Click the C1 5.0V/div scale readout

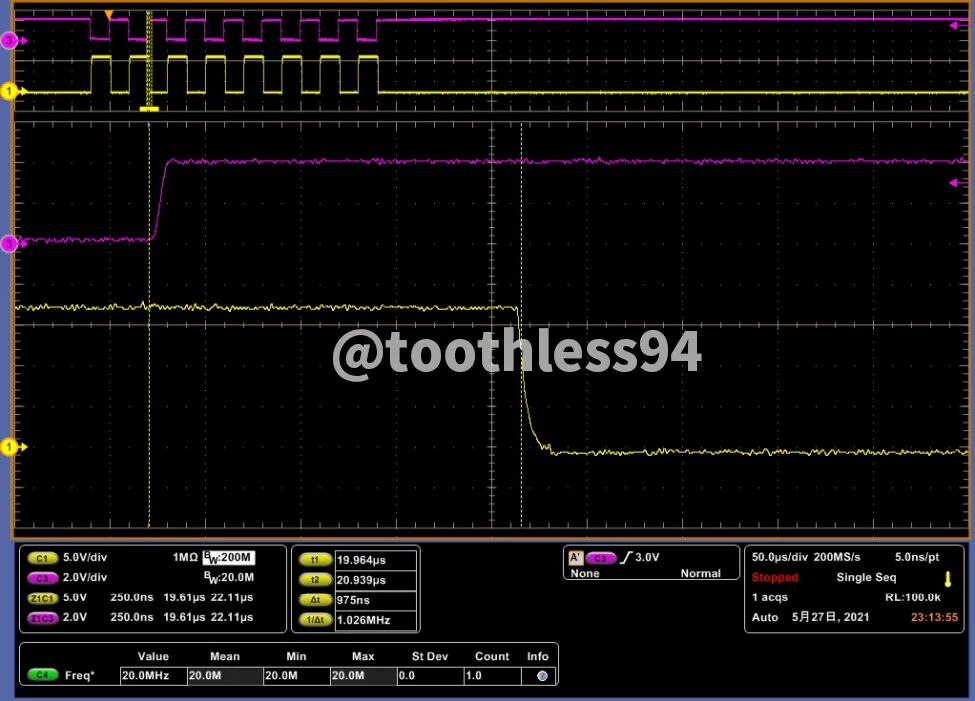(x=85, y=557)
